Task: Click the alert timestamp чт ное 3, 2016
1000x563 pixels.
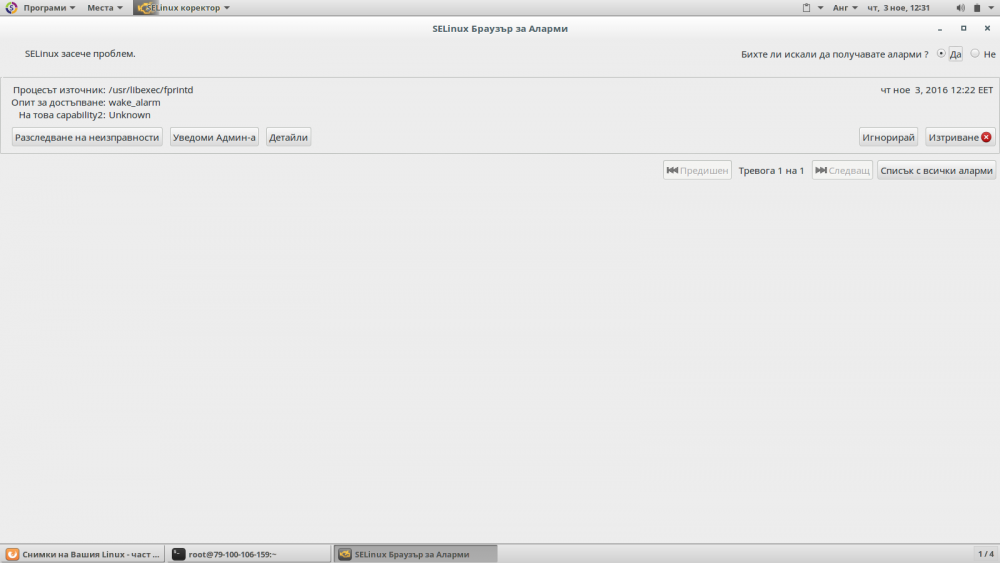Action: pyautogui.click(x=937, y=90)
